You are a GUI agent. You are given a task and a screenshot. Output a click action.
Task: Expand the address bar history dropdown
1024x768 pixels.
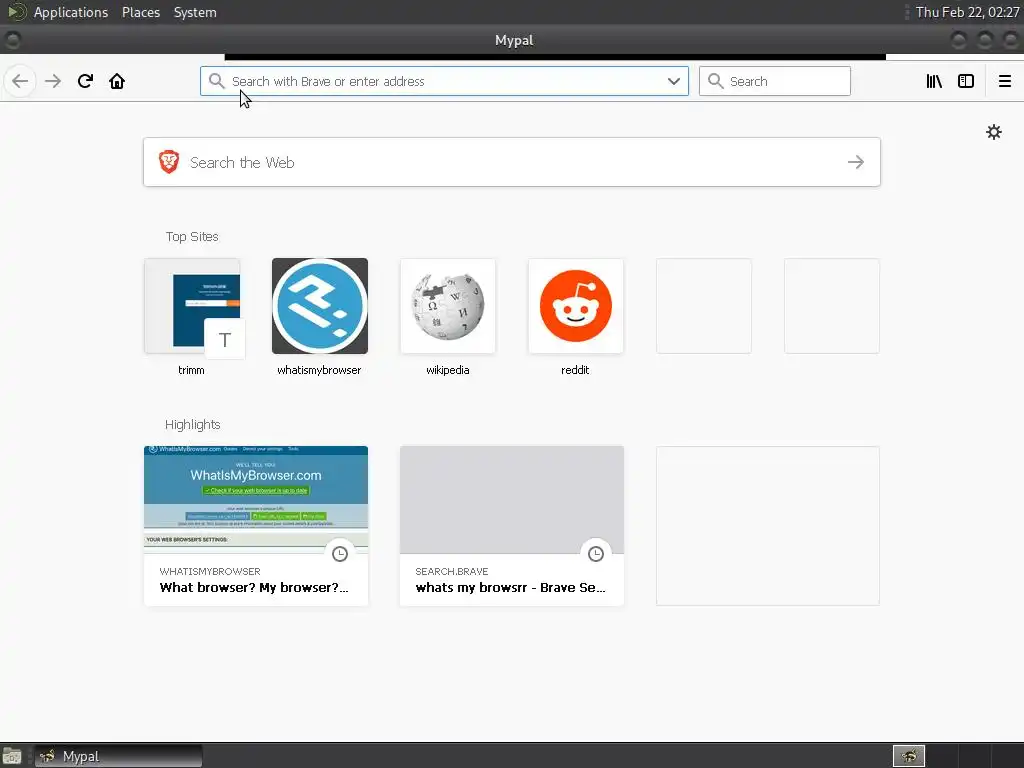click(674, 81)
